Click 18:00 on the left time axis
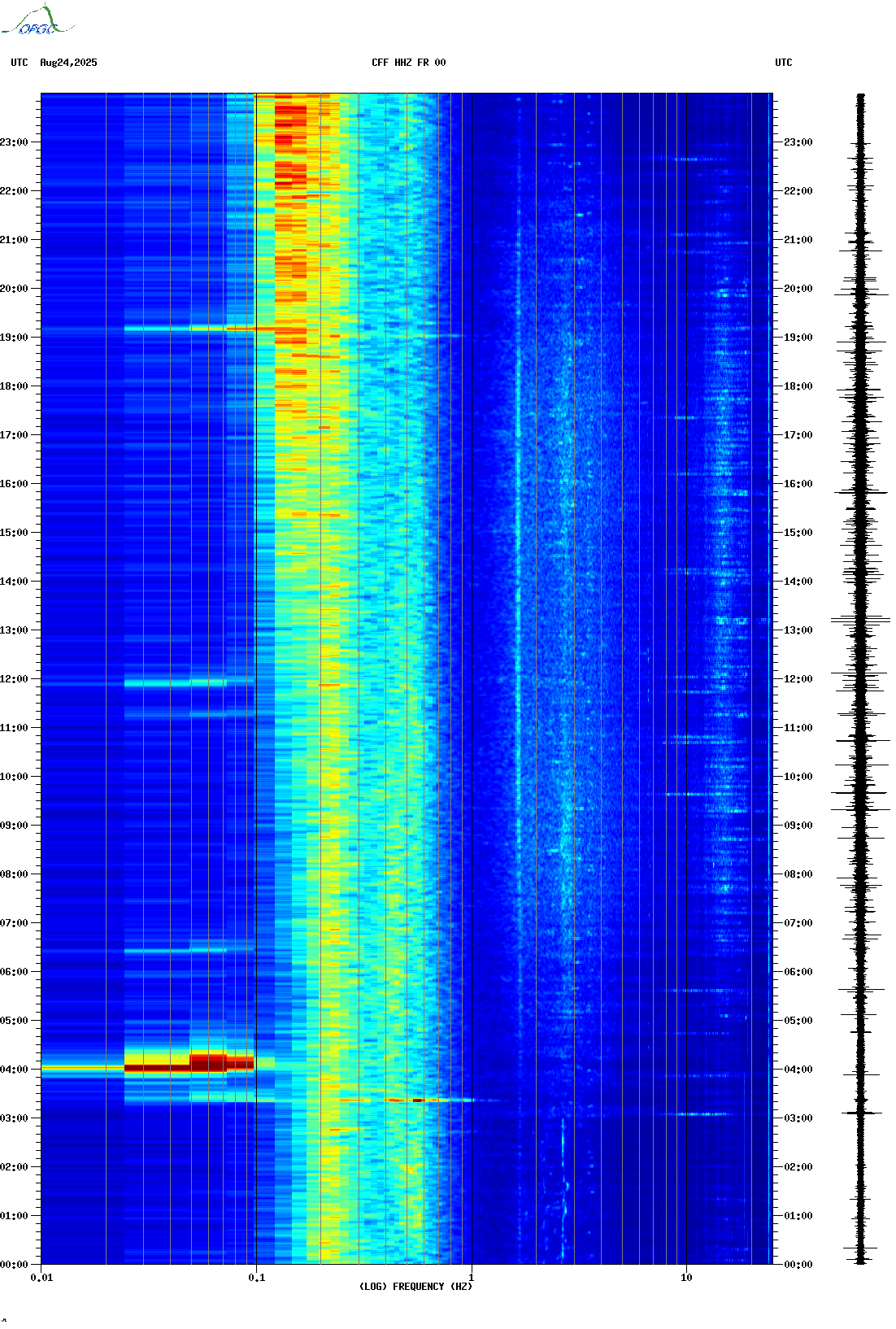The width and height of the screenshot is (896, 1329). (x=14, y=386)
